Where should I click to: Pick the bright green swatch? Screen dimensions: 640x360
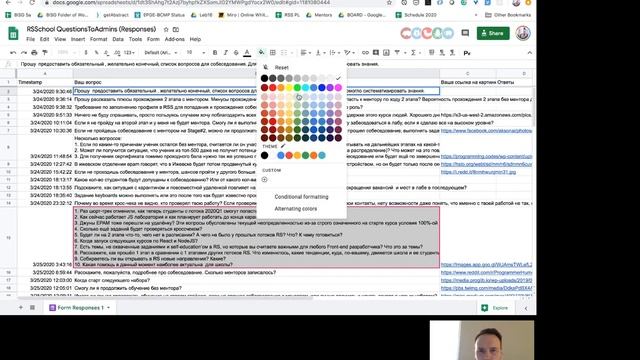pyautogui.click(x=297, y=87)
